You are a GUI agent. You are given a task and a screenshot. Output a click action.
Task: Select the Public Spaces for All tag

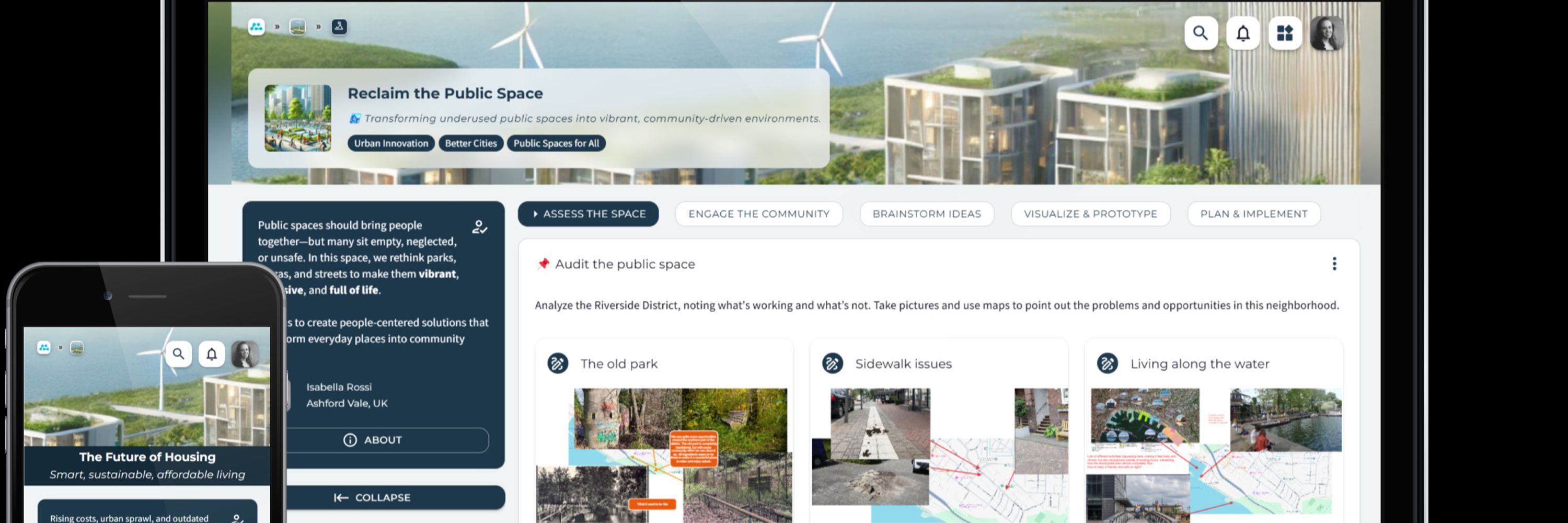point(556,143)
